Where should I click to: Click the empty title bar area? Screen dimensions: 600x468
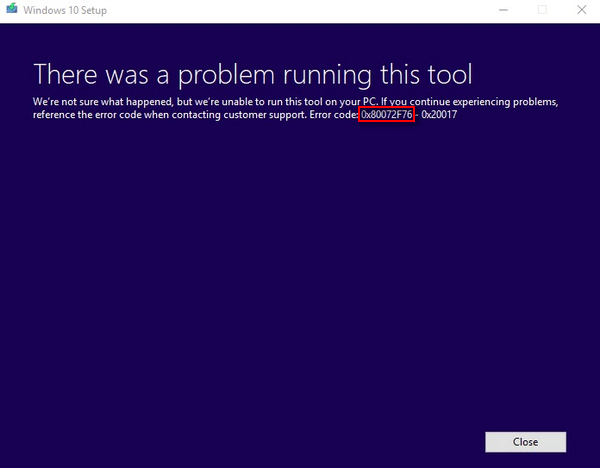(300, 10)
